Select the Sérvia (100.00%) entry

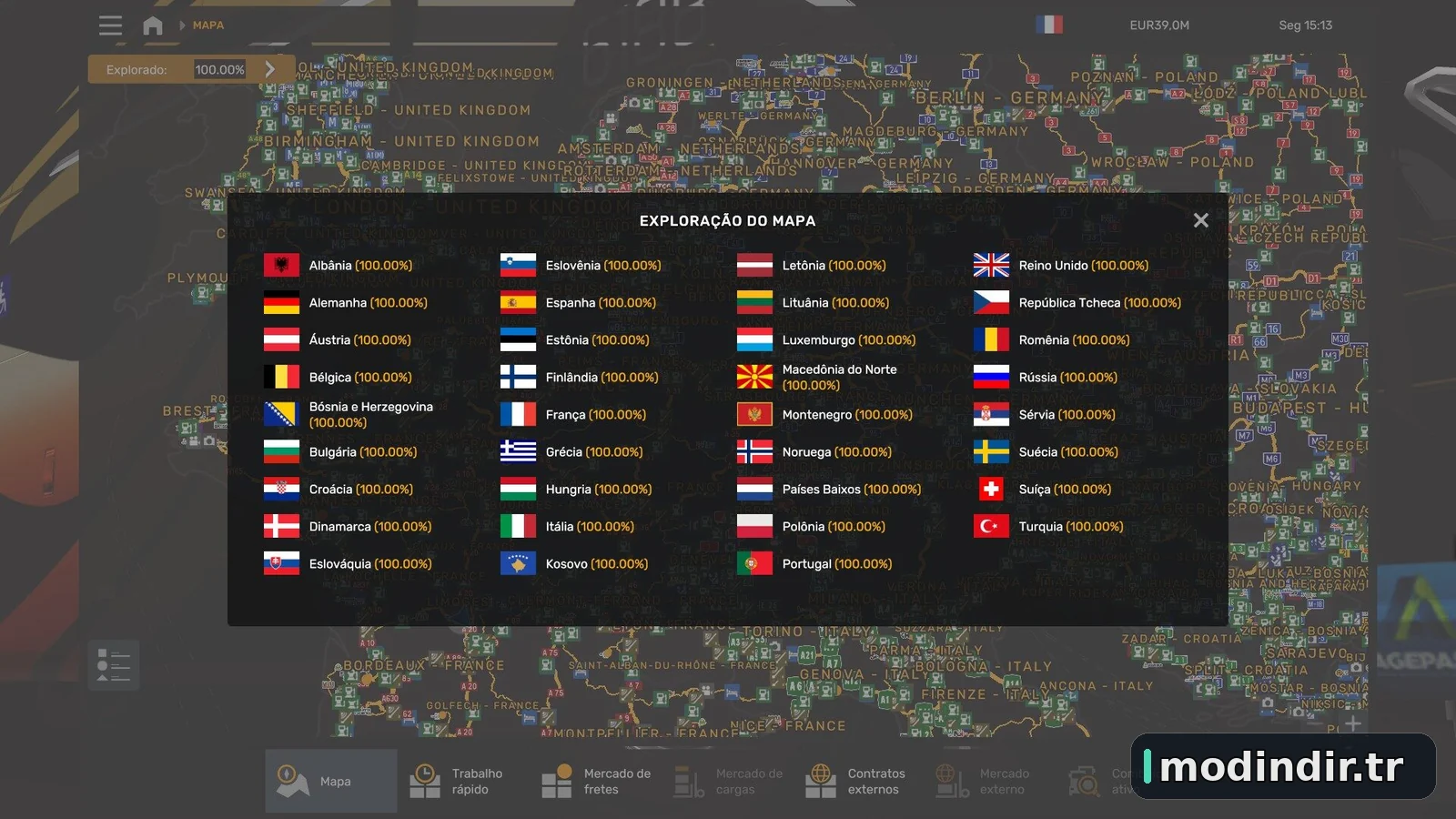pyautogui.click(x=1045, y=414)
